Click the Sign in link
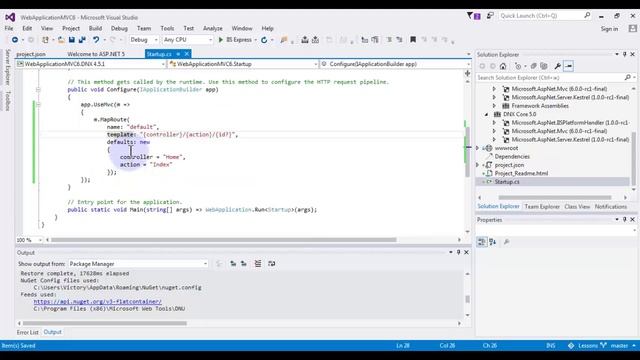The image size is (640, 360). pyautogui.click(x=609, y=29)
